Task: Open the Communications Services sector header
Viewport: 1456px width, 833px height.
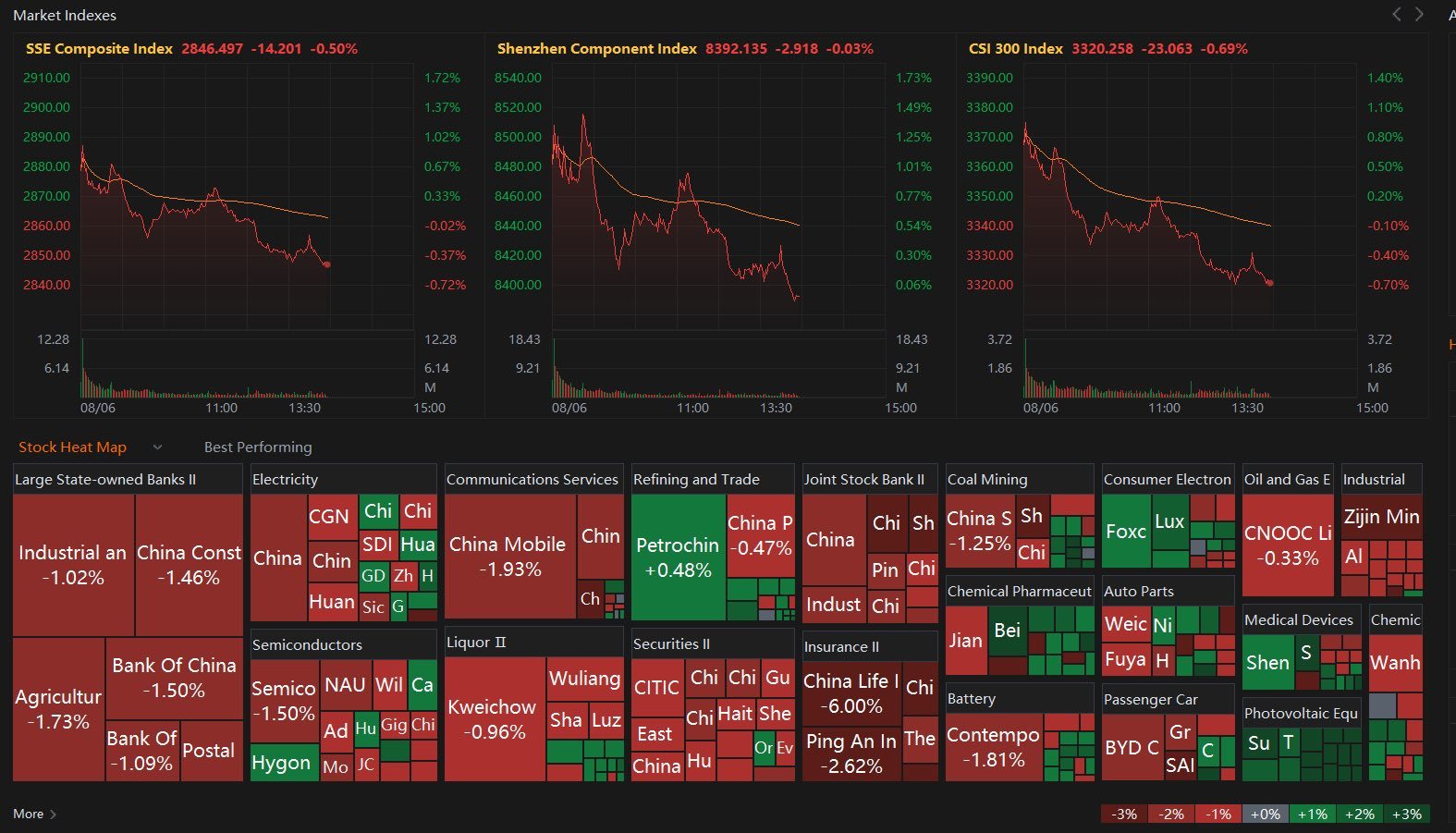Action: point(534,479)
